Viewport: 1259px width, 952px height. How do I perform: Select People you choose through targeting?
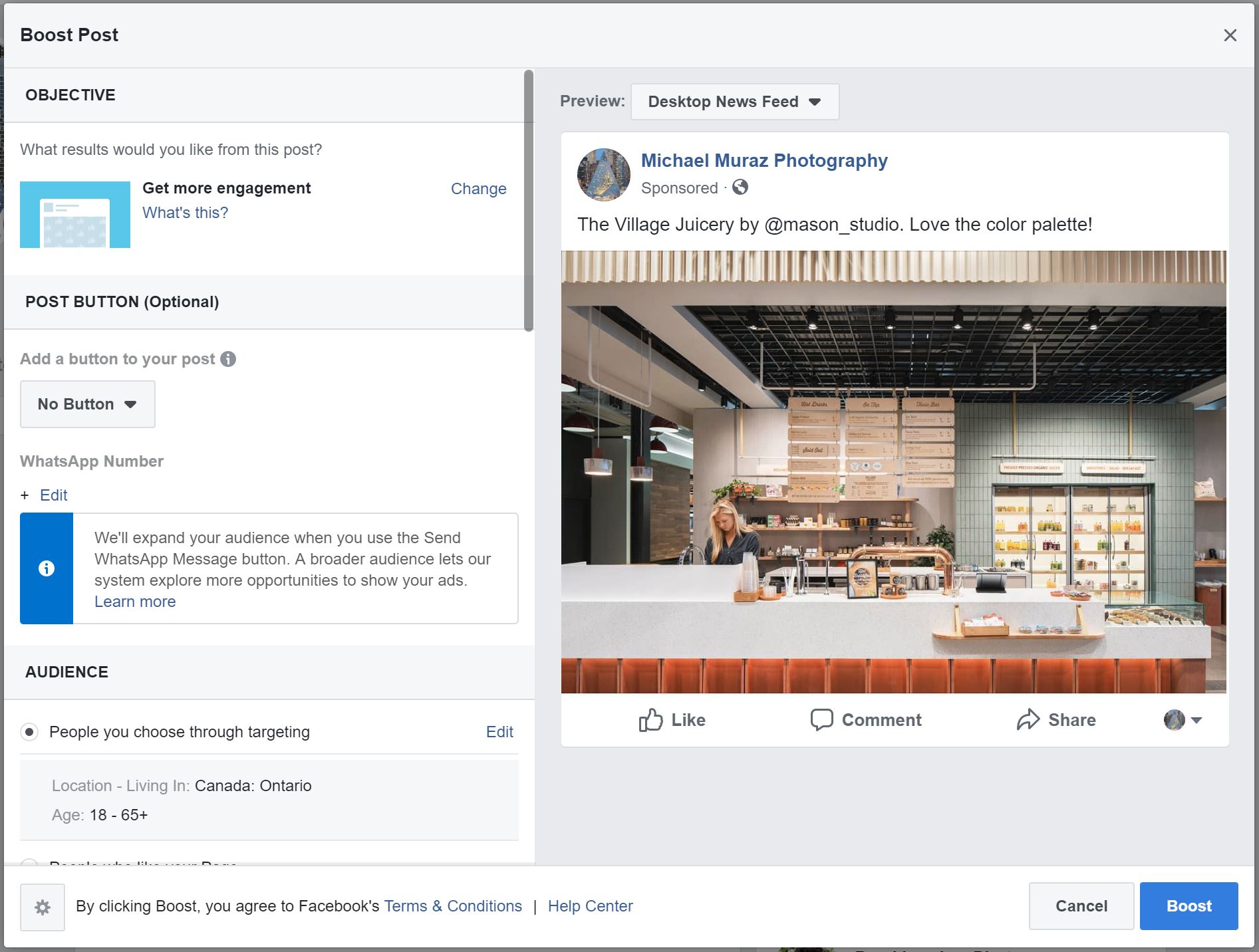click(x=29, y=732)
